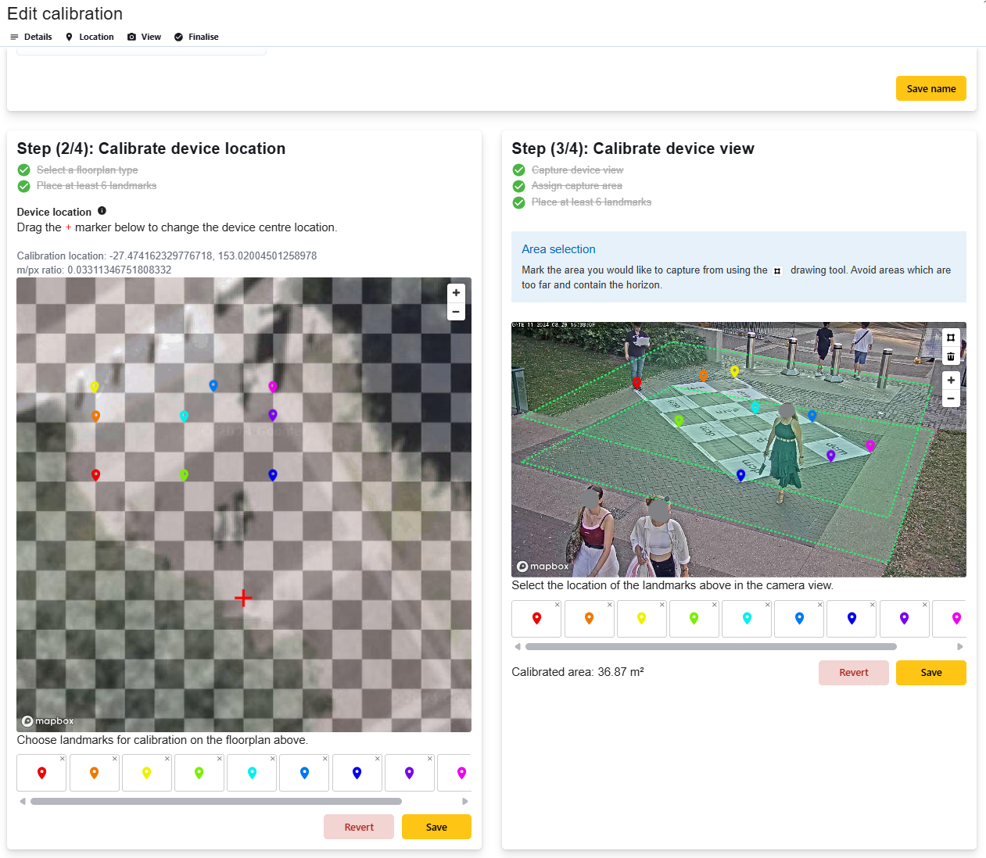Select the red pin on floorplan map
The width and height of the screenshot is (986, 858).
[96, 475]
